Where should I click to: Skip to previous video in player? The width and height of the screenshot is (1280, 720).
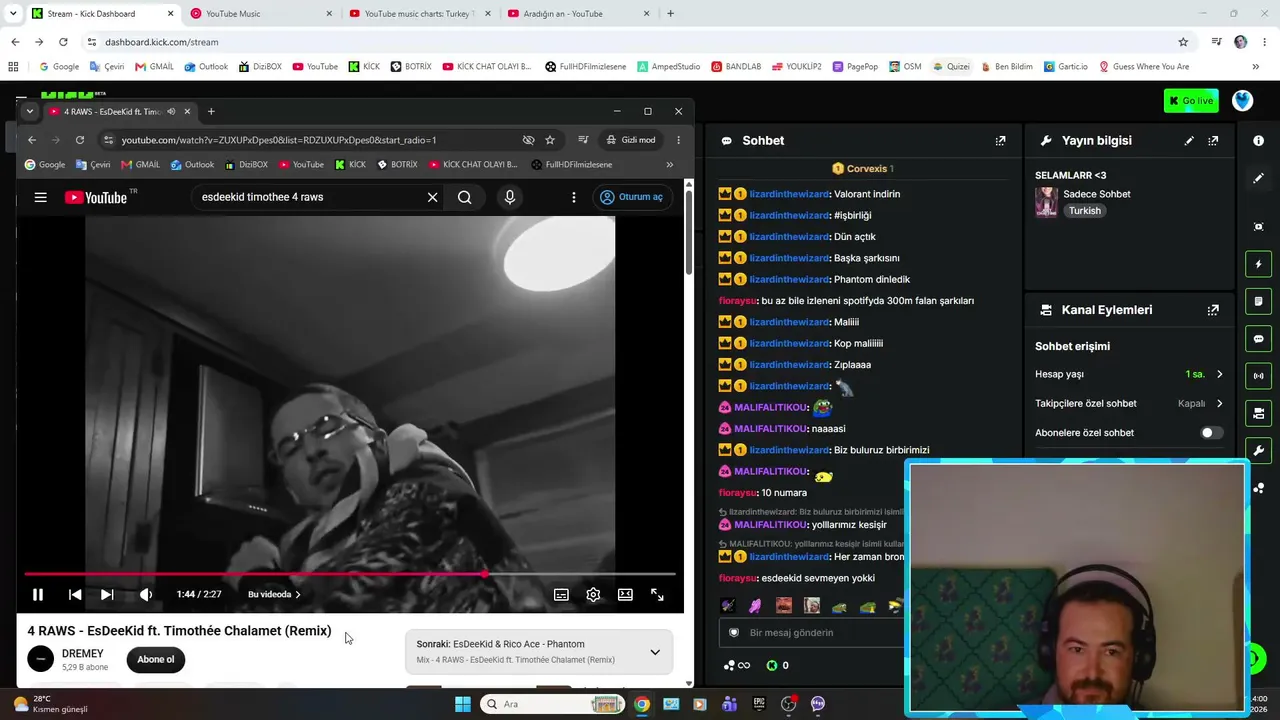(75, 594)
